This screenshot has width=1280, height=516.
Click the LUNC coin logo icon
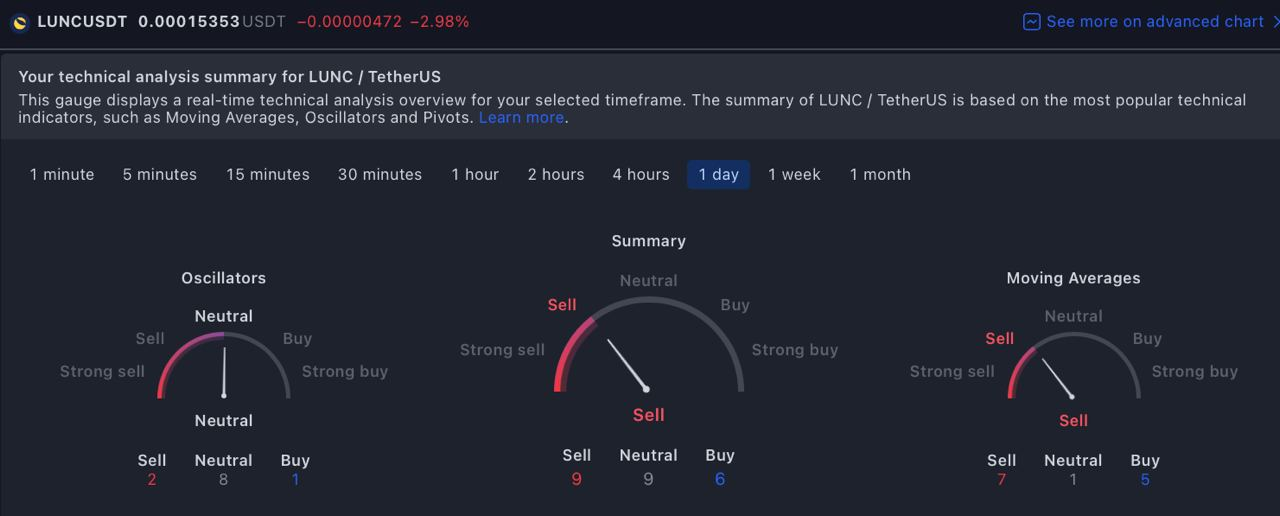[x=20, y=22]
